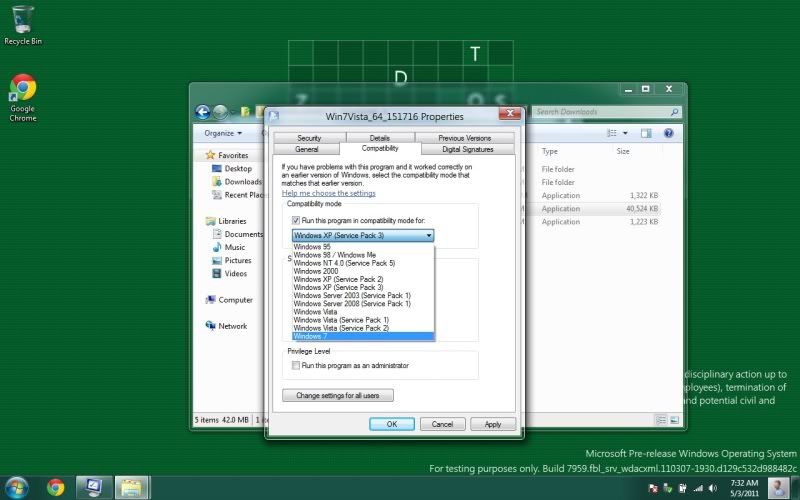This screenshot has width=800, height=500.
Task: Go forward in the Explorer window
Action: [220, 112]
